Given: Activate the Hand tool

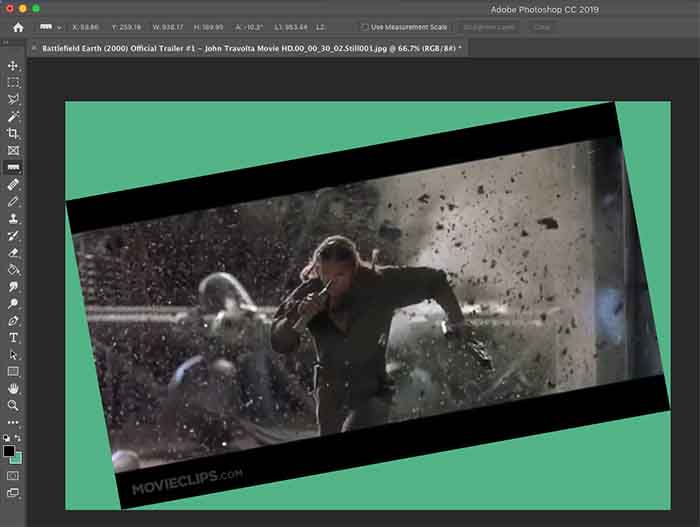Looking at the screenshot, I should click(13, 388).
